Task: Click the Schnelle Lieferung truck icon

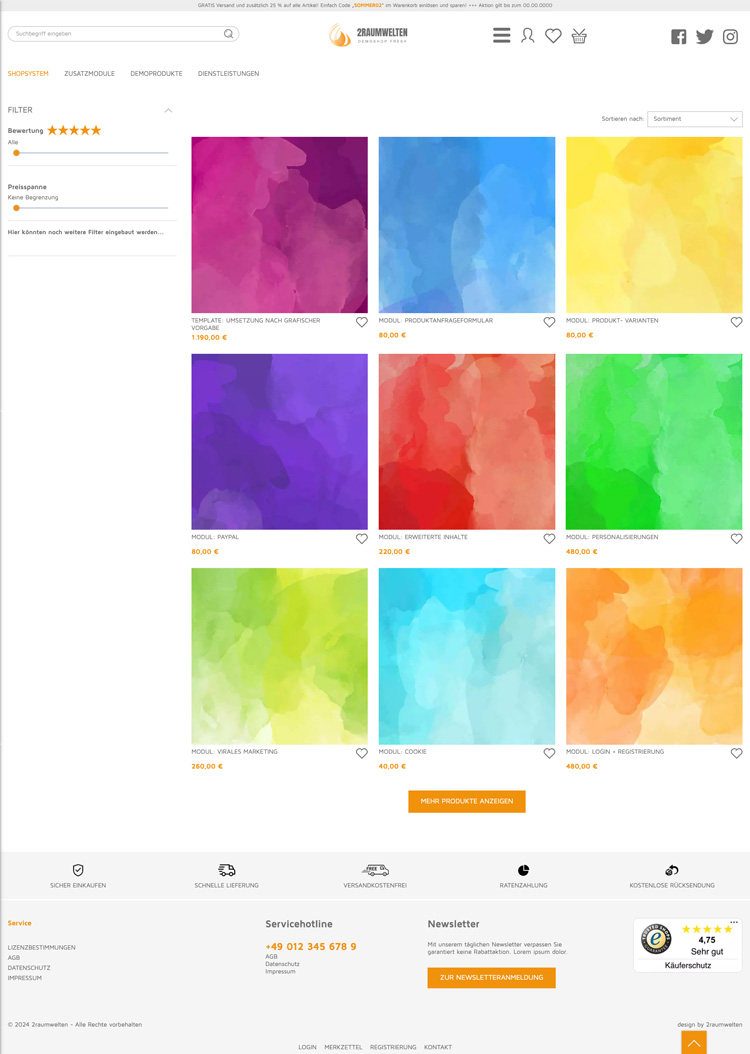Action: point(226,870)
